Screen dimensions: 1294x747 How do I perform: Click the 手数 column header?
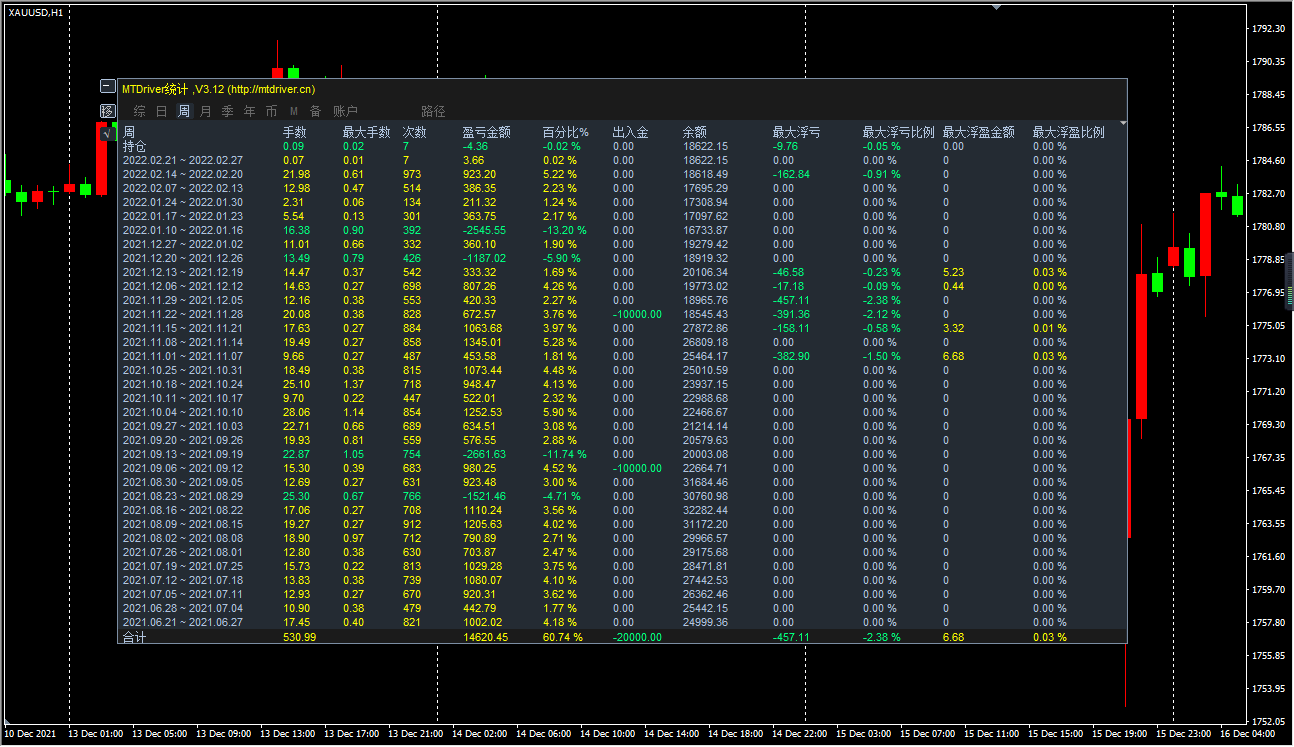pos(294,132)
